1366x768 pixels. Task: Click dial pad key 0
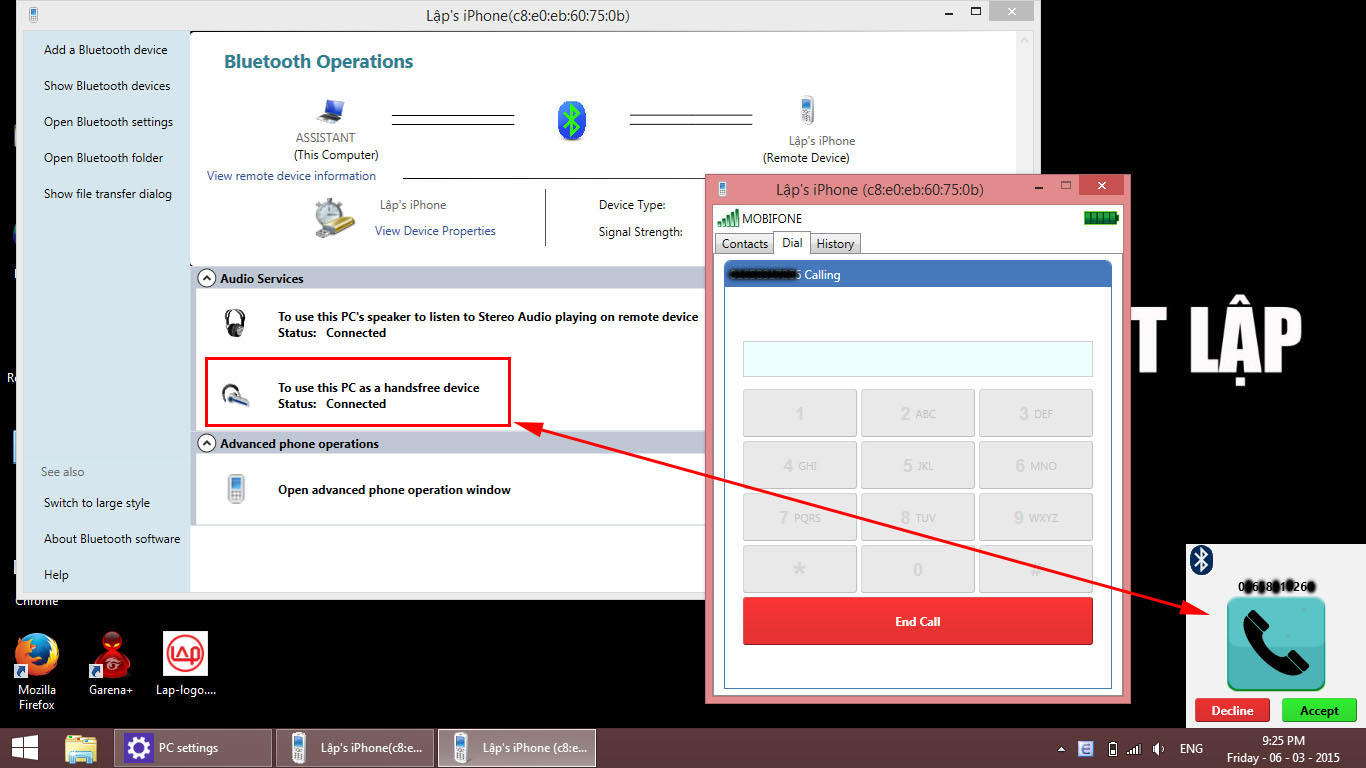[x=917, y=569]
